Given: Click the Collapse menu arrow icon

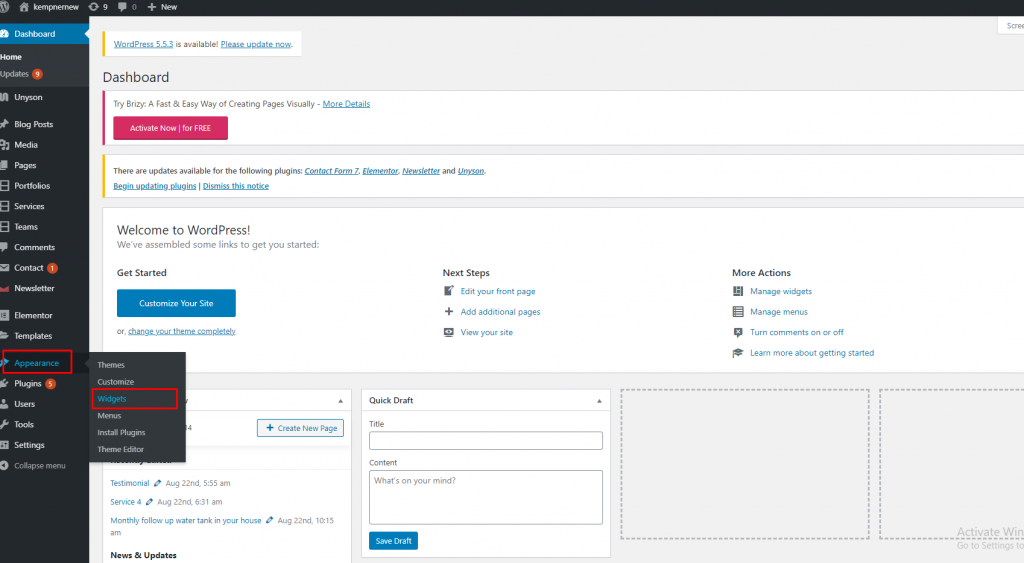Looking at the screenshot, I should point(5,466).
